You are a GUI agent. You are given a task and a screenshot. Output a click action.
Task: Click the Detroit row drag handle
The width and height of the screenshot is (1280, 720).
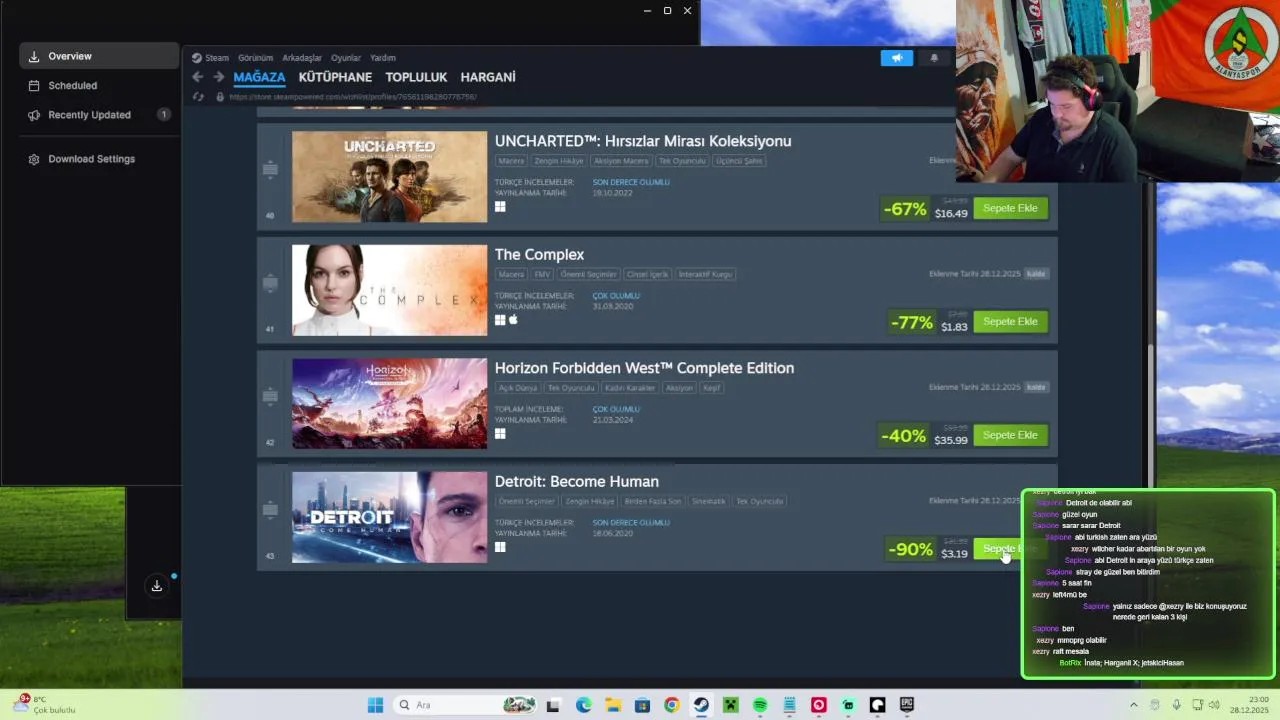(270, 510)
